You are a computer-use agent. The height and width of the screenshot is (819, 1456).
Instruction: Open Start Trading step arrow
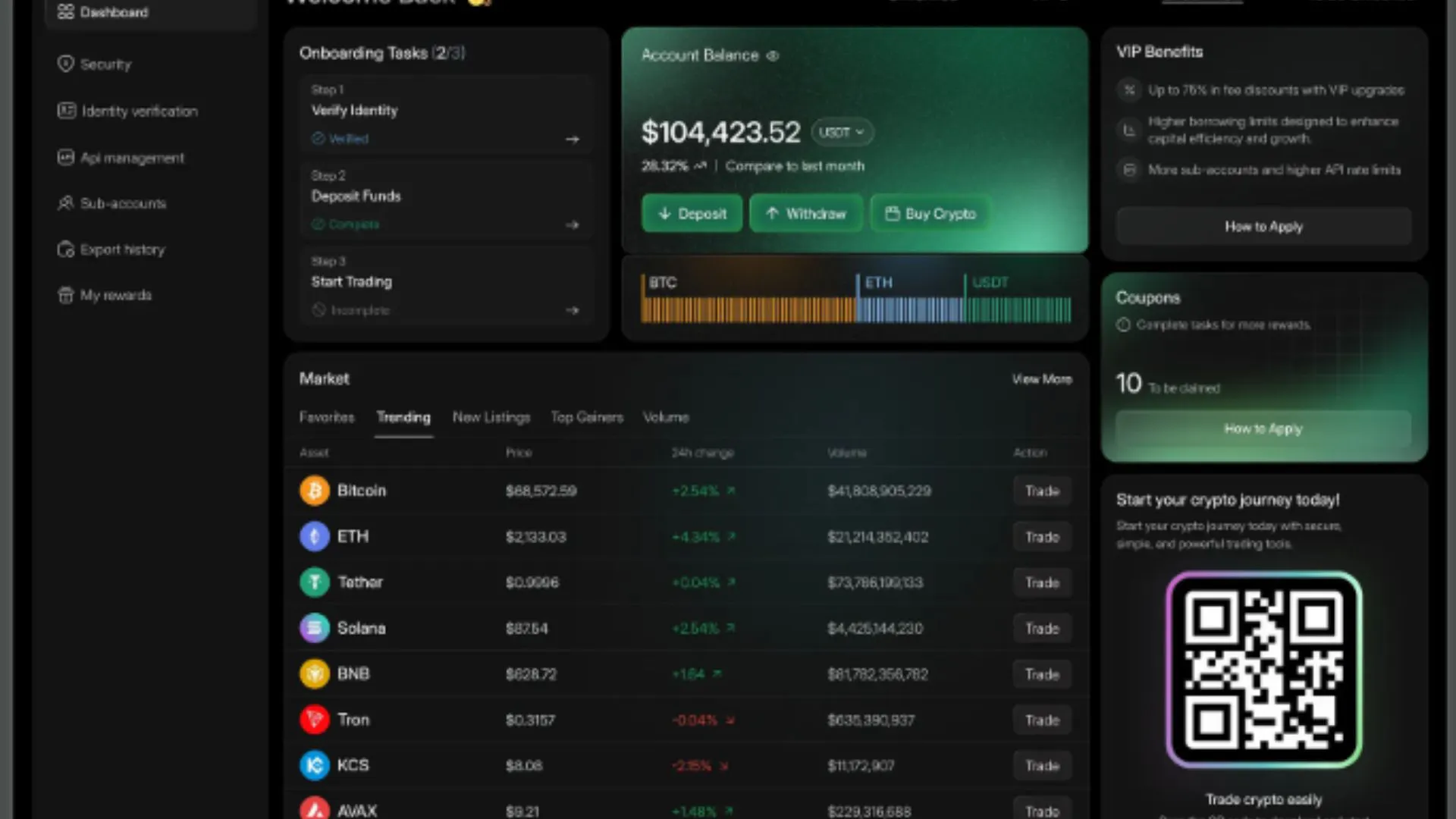pos(573,310)
